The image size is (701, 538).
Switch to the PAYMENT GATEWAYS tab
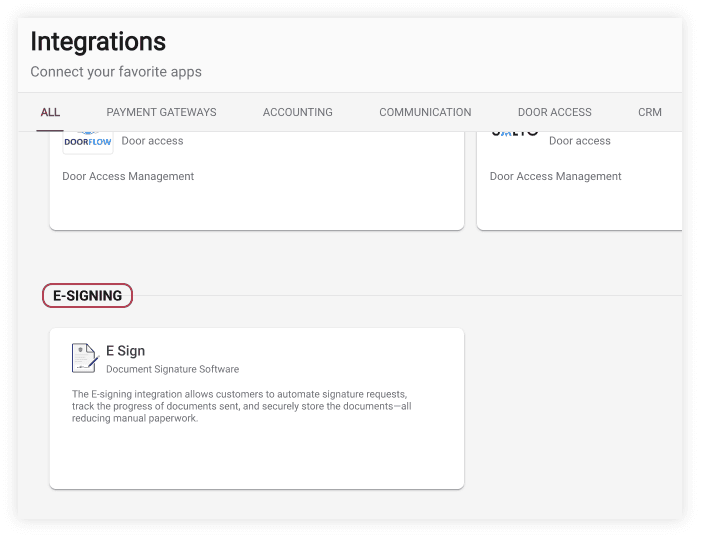[x=161, y=112]
